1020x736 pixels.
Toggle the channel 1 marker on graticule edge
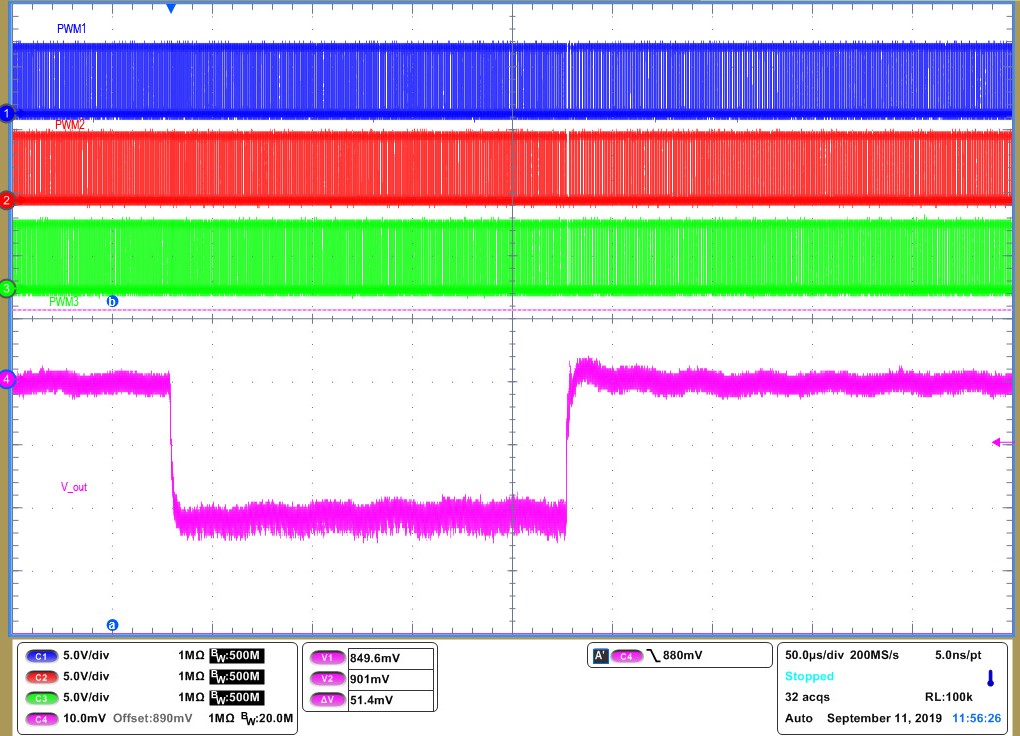(x=6, y=114)
